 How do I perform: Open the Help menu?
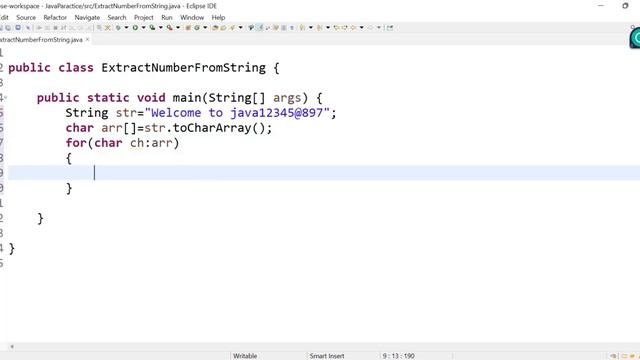pos(218,18)
